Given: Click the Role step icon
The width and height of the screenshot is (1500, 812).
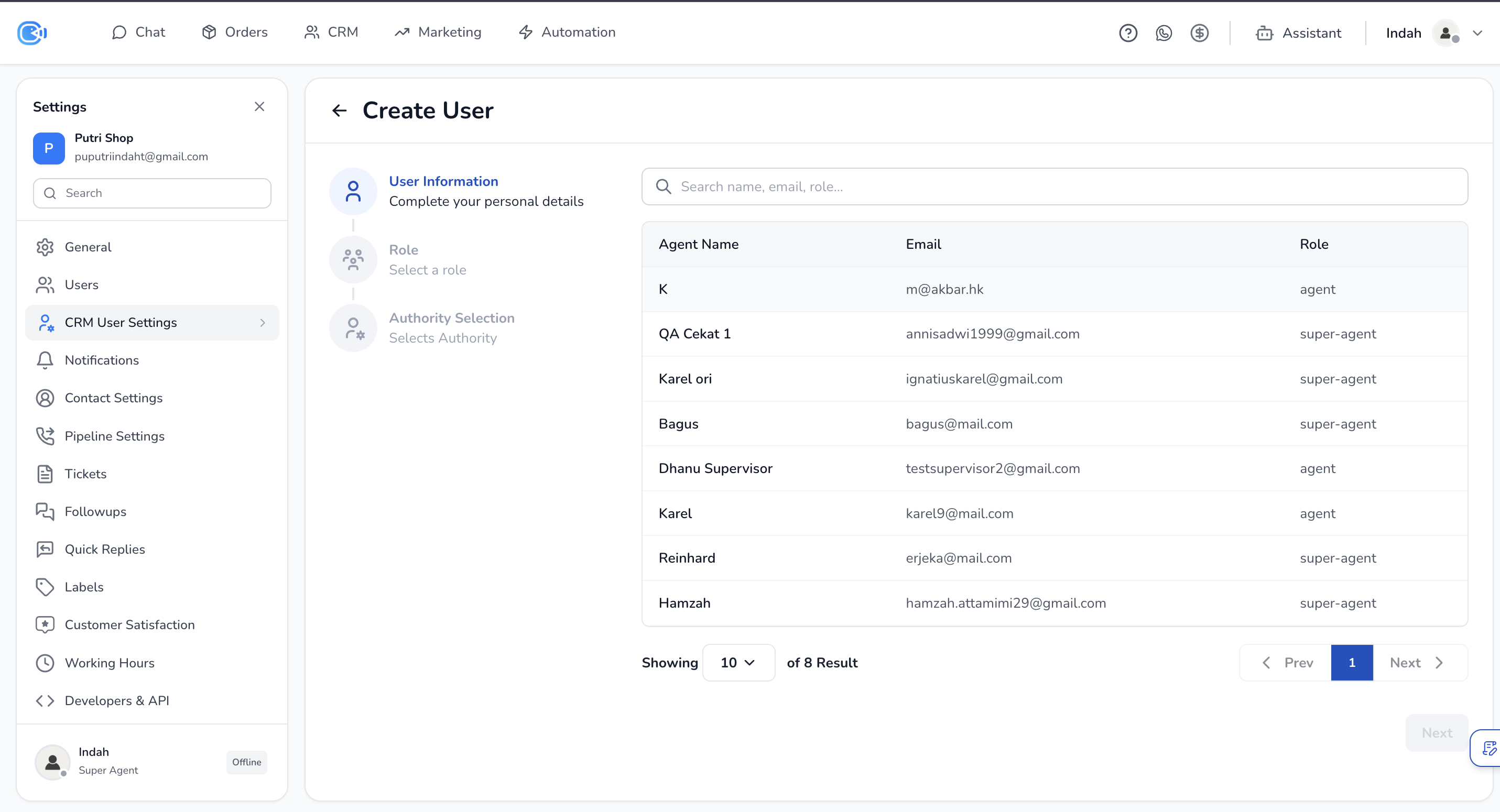Looking at the screenshot, I should click(353, 260).
